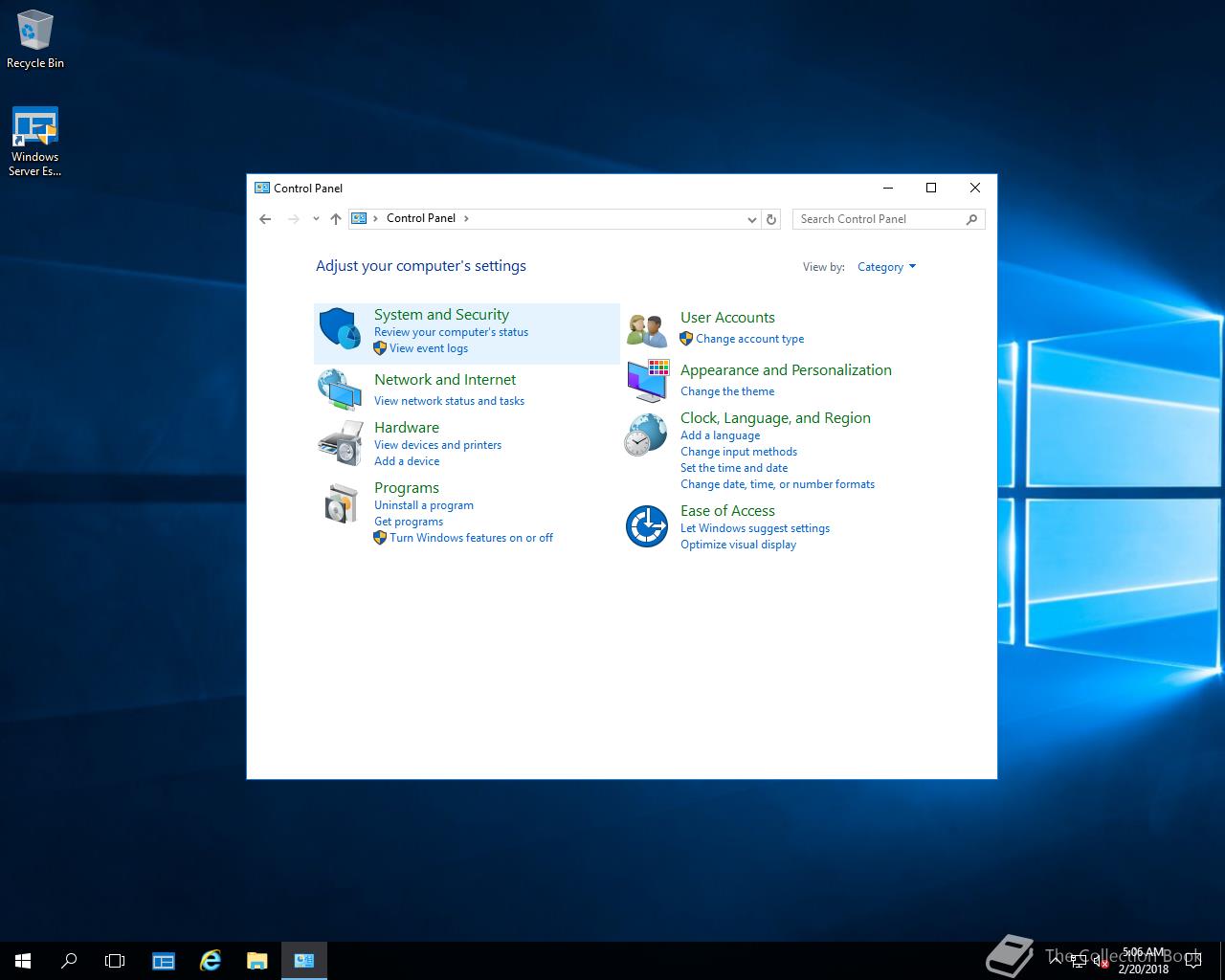Click the Control Panel title bar icon
The width and height of the screenshot is (1225, 980).
[x=261, y=188]
